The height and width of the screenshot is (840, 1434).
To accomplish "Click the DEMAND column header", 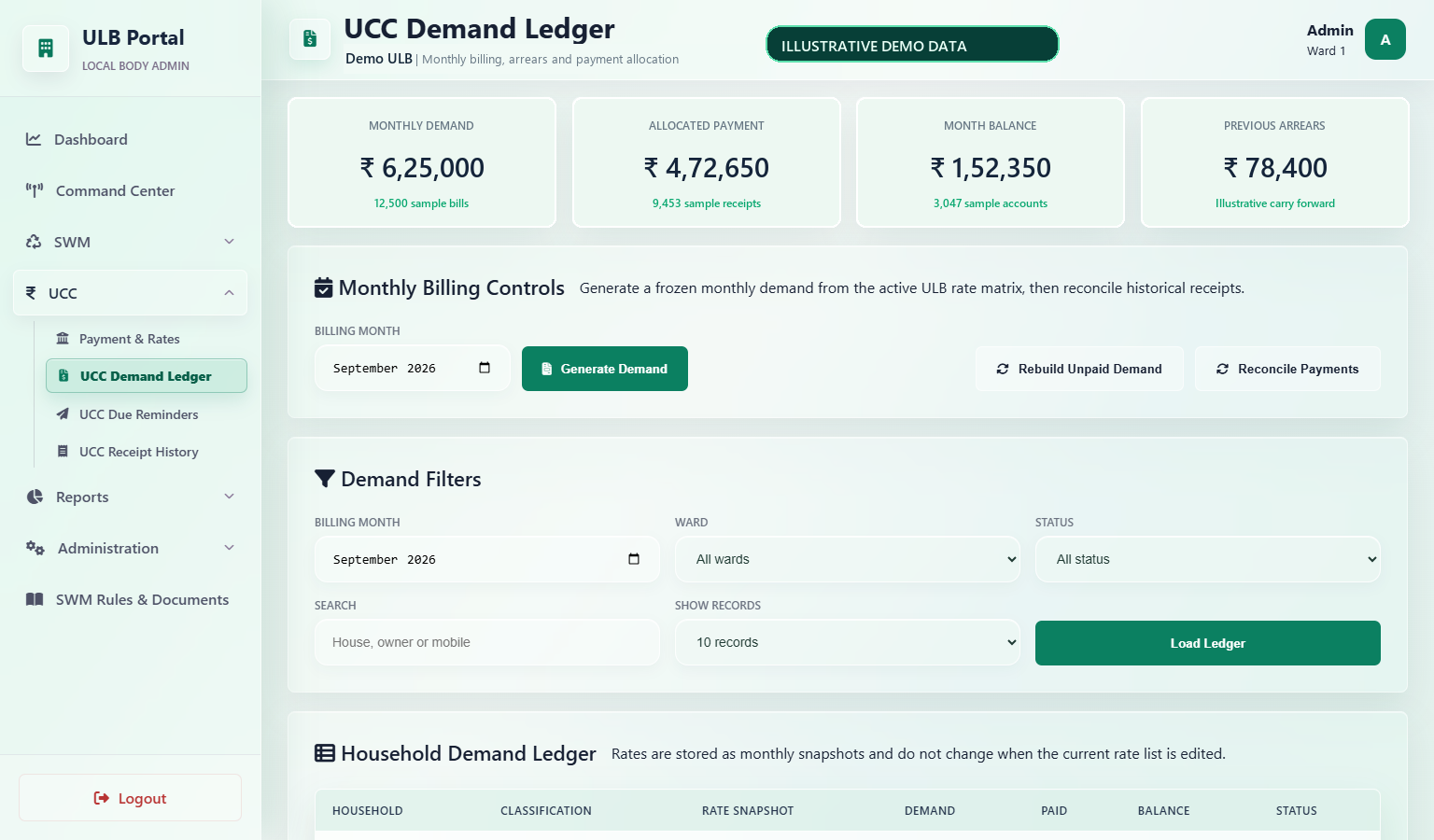I will [x=930, y=811].
